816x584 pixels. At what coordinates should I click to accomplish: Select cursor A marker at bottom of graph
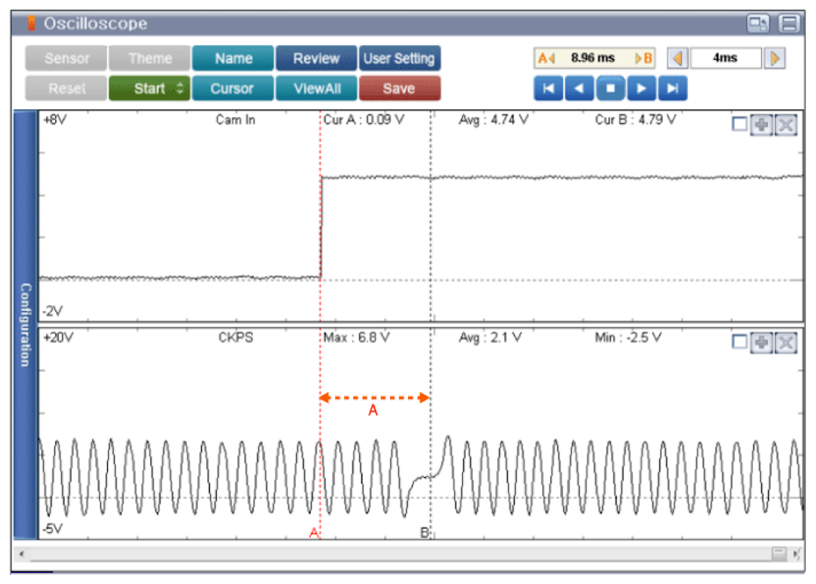point(314,532)
